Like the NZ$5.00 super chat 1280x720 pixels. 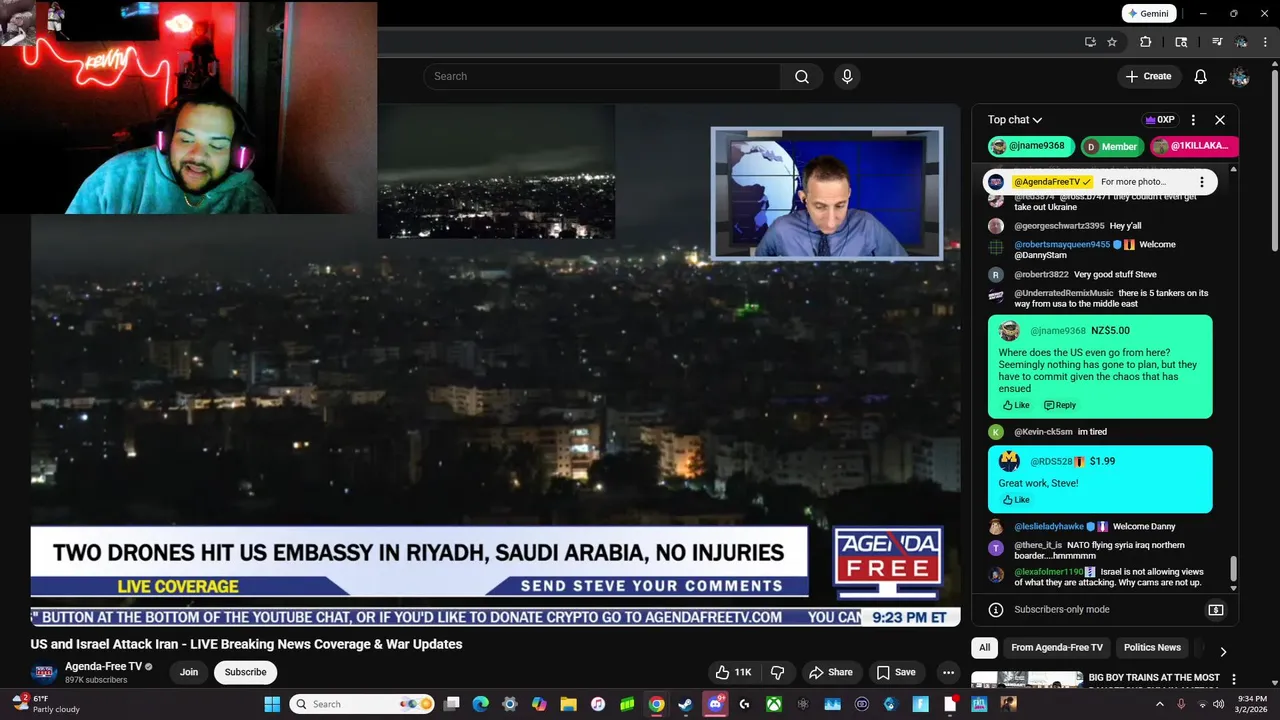point(1016,405)
